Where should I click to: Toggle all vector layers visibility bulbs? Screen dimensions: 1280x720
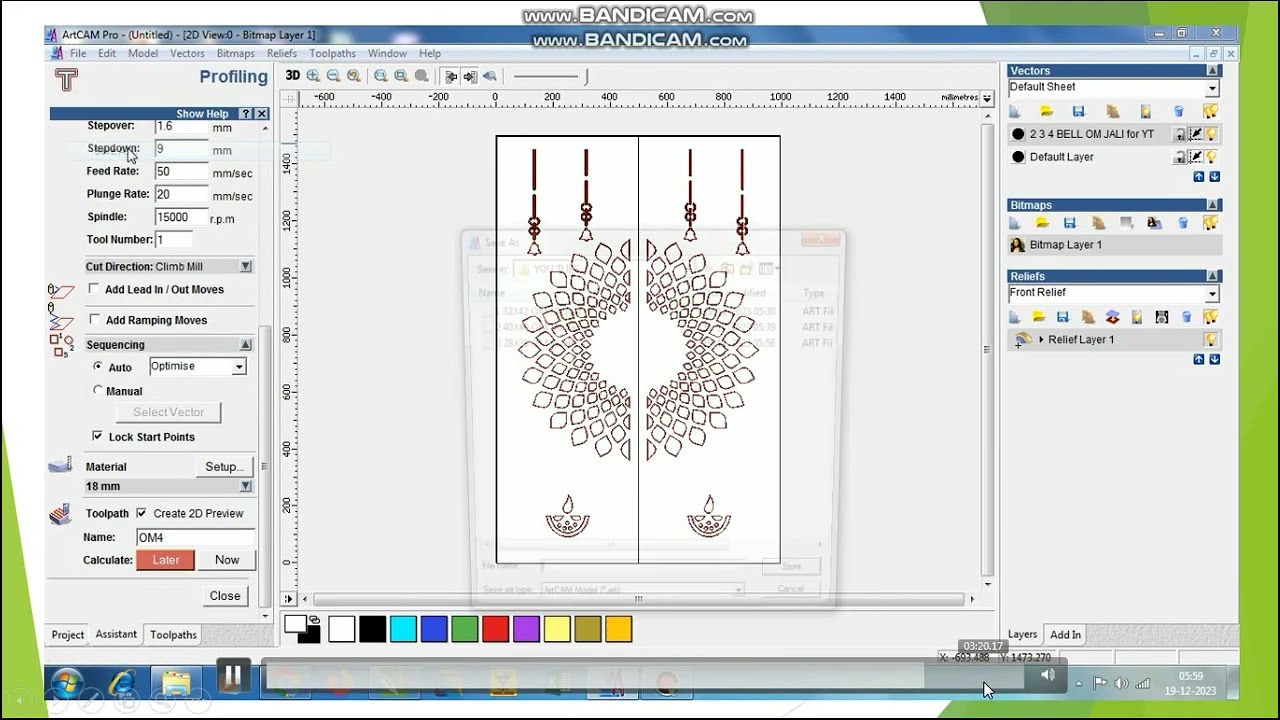point(1211,111)
